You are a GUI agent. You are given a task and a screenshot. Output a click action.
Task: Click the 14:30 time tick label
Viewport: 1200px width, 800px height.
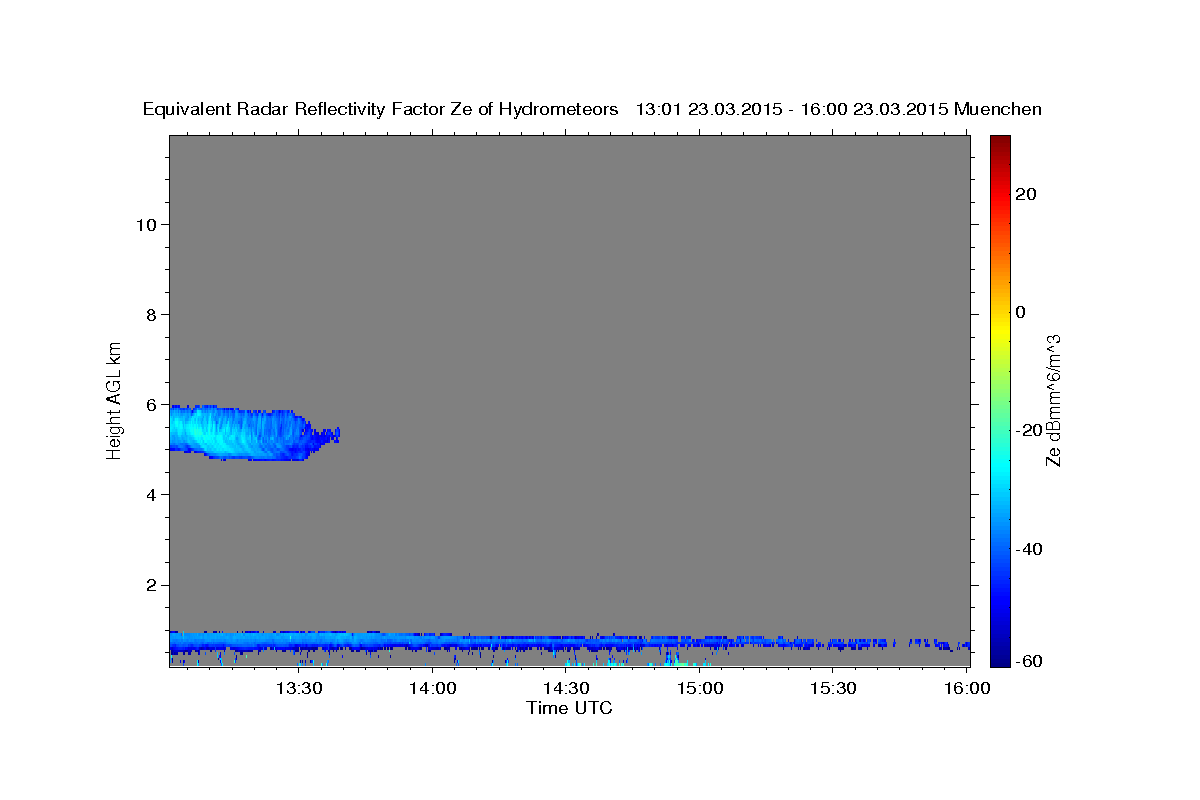[x=566, y=688]
